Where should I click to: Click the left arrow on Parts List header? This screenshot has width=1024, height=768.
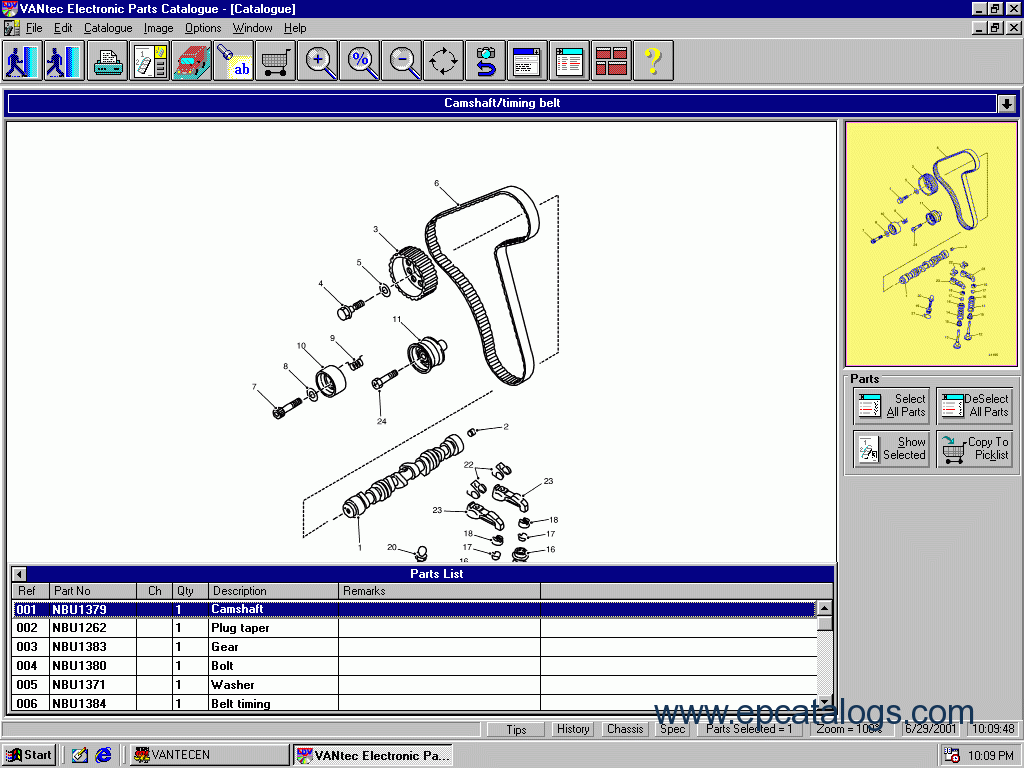coord(19,574)
